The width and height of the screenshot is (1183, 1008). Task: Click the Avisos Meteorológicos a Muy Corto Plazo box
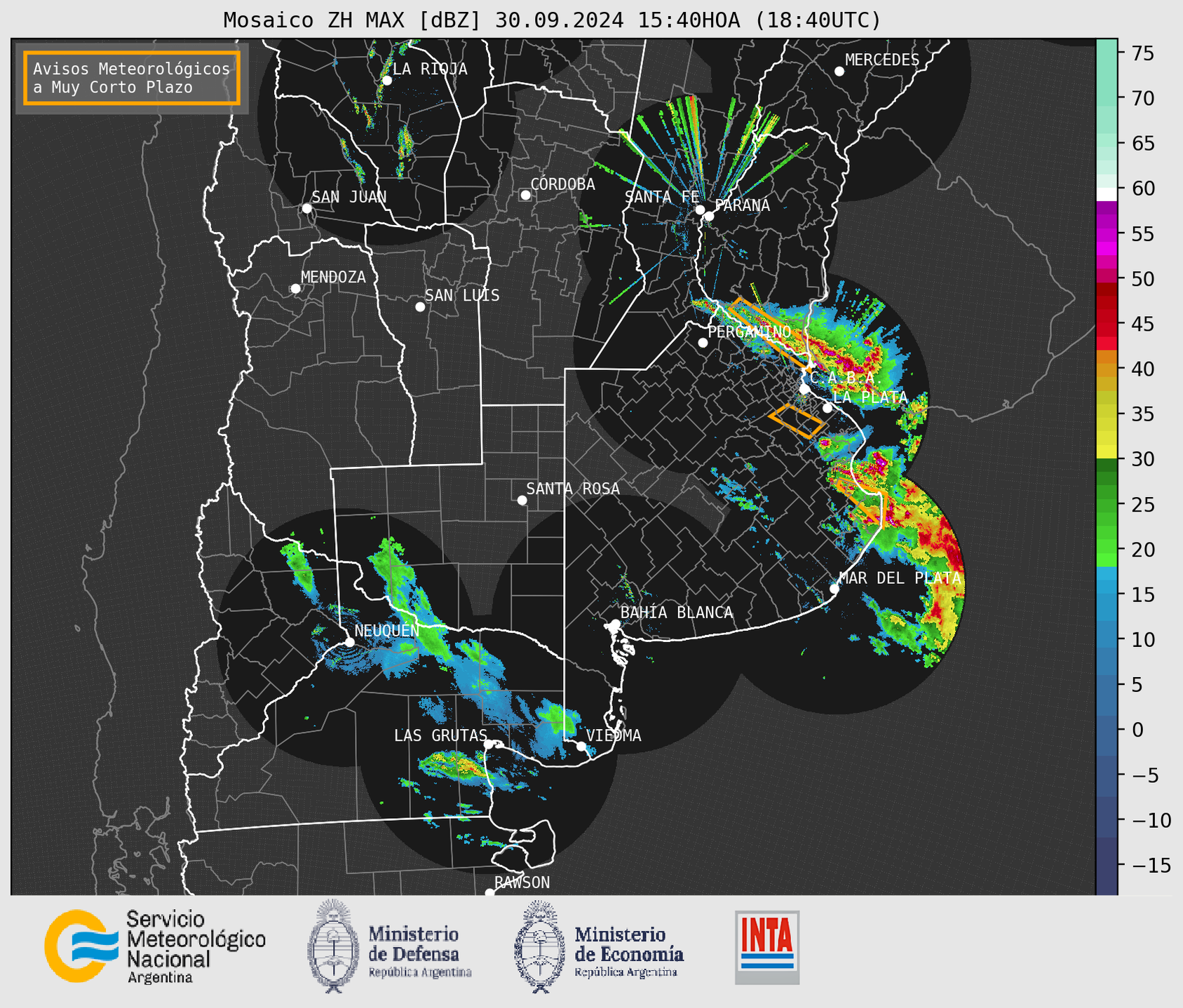click(x=132, y=78)
